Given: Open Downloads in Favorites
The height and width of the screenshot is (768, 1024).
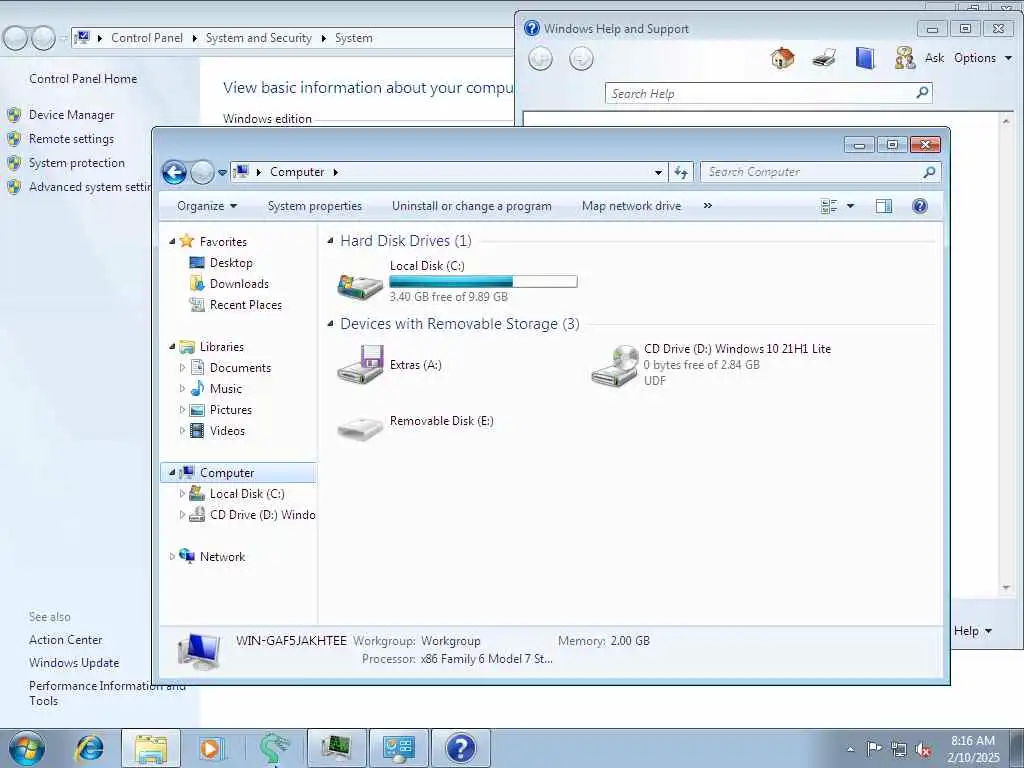Looking at the screenshot, I should pyautogui.click(x=239, y=283).
